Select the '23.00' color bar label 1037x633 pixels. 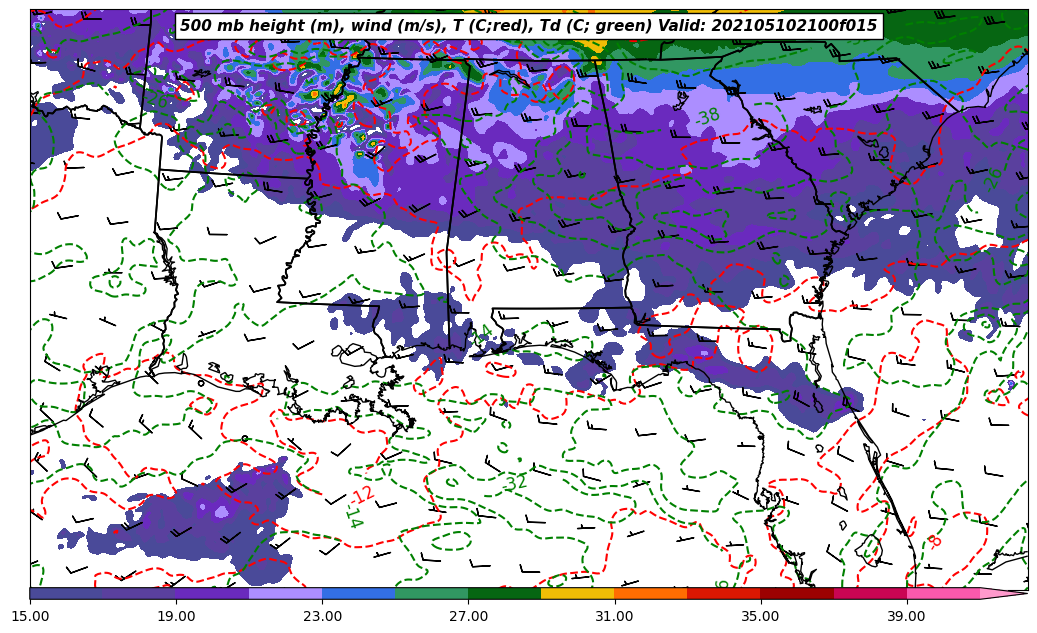click(x=322, y=616)
